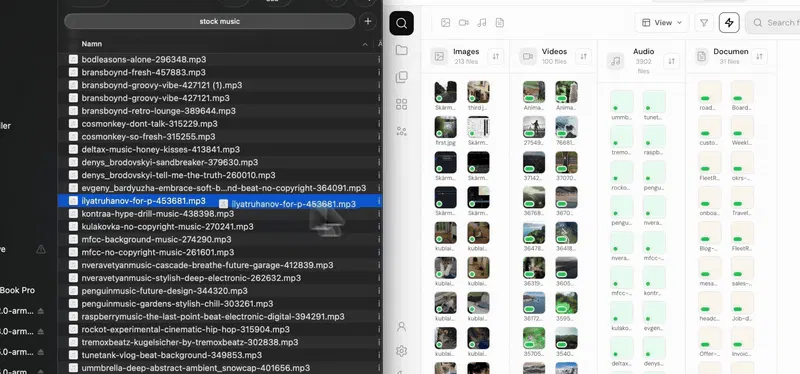Open the 76681... video thumbnail
This screenshot has width=800, height=374.
tap(566, 127)
